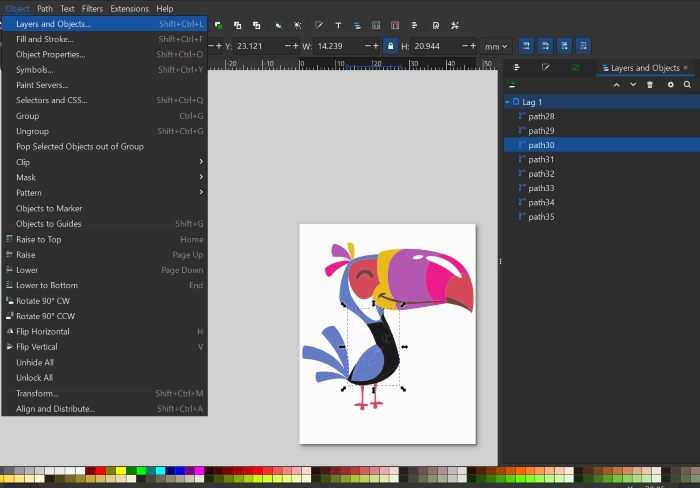
Task: Open layers panel settings gear
Action: (670, 85)
